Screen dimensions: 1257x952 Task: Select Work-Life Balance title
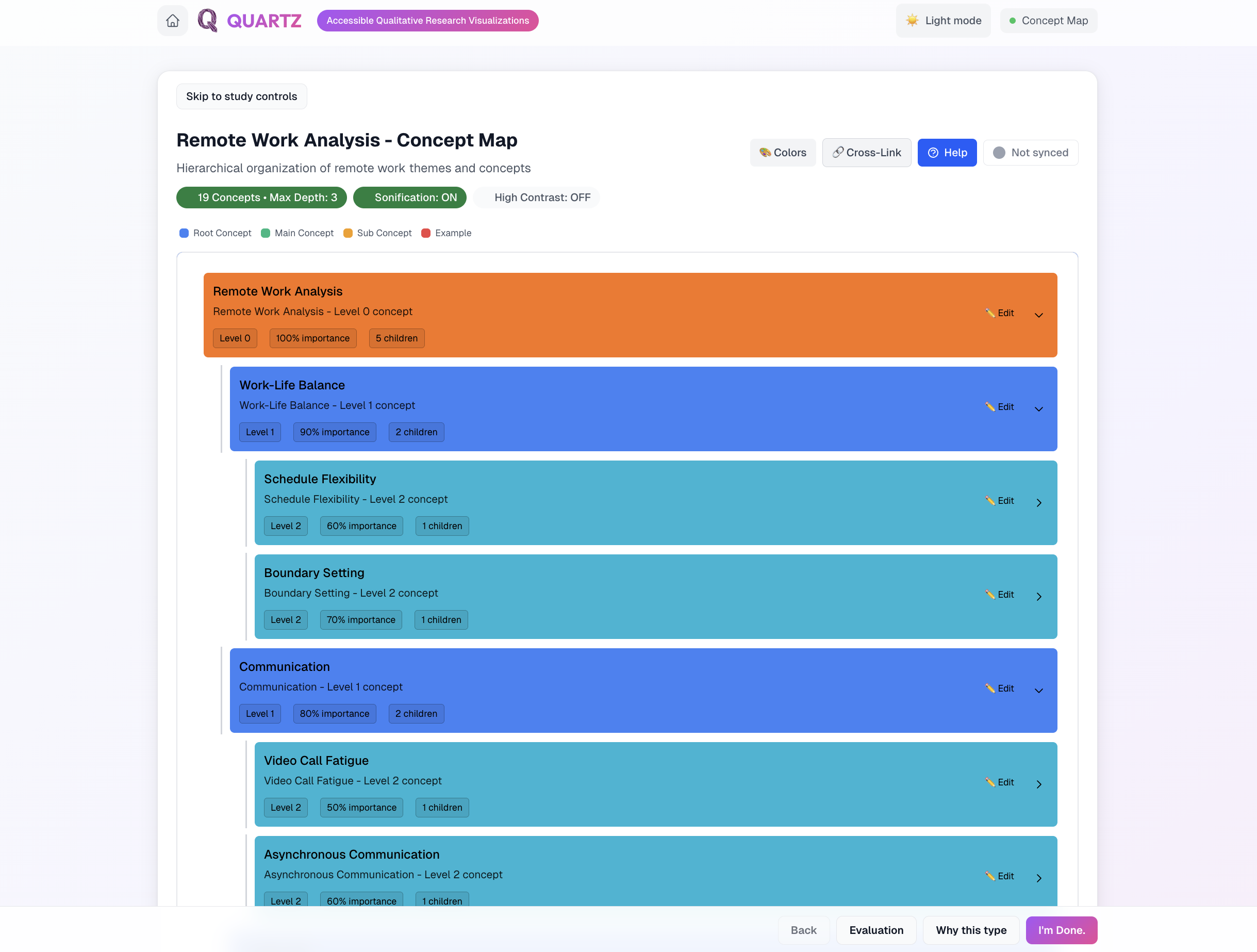pos(292,385)
